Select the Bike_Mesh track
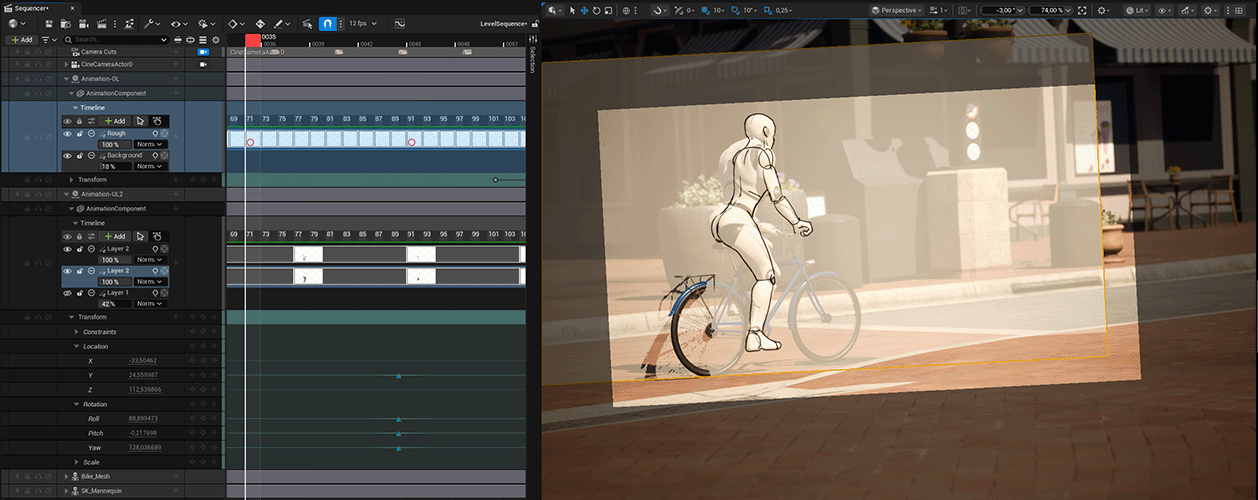 [95, 476]
